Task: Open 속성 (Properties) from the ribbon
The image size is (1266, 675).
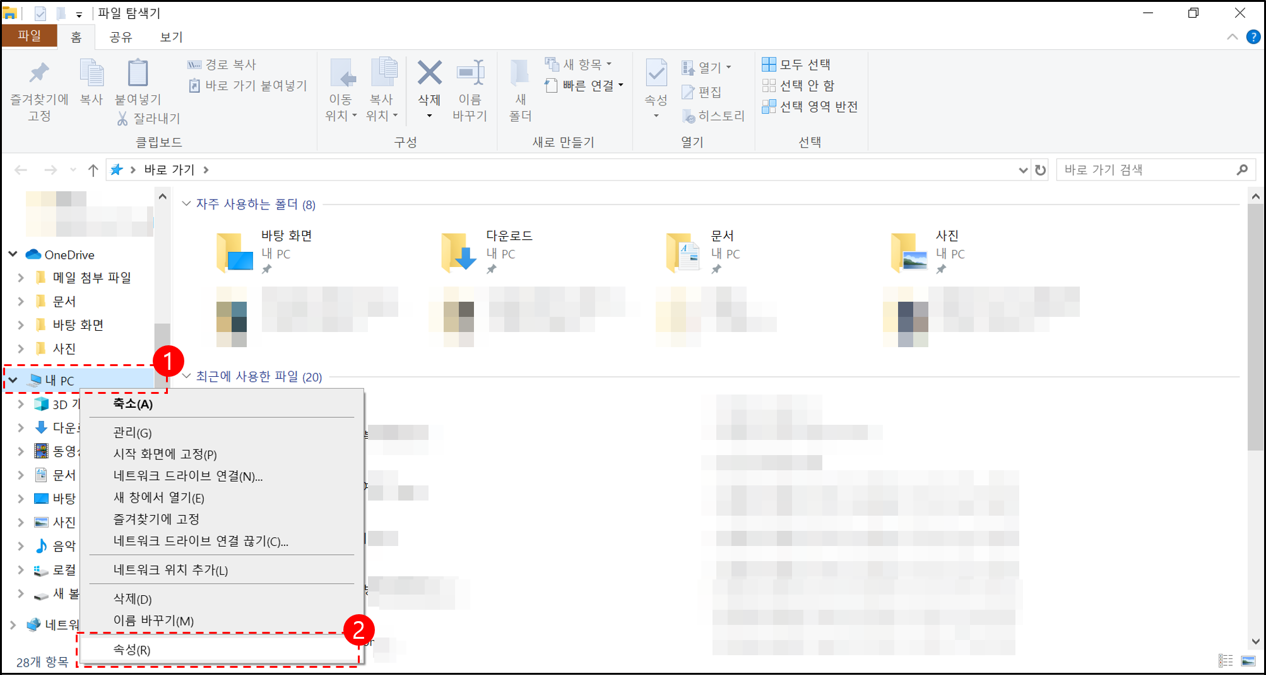Action: (x=655, y=88)
